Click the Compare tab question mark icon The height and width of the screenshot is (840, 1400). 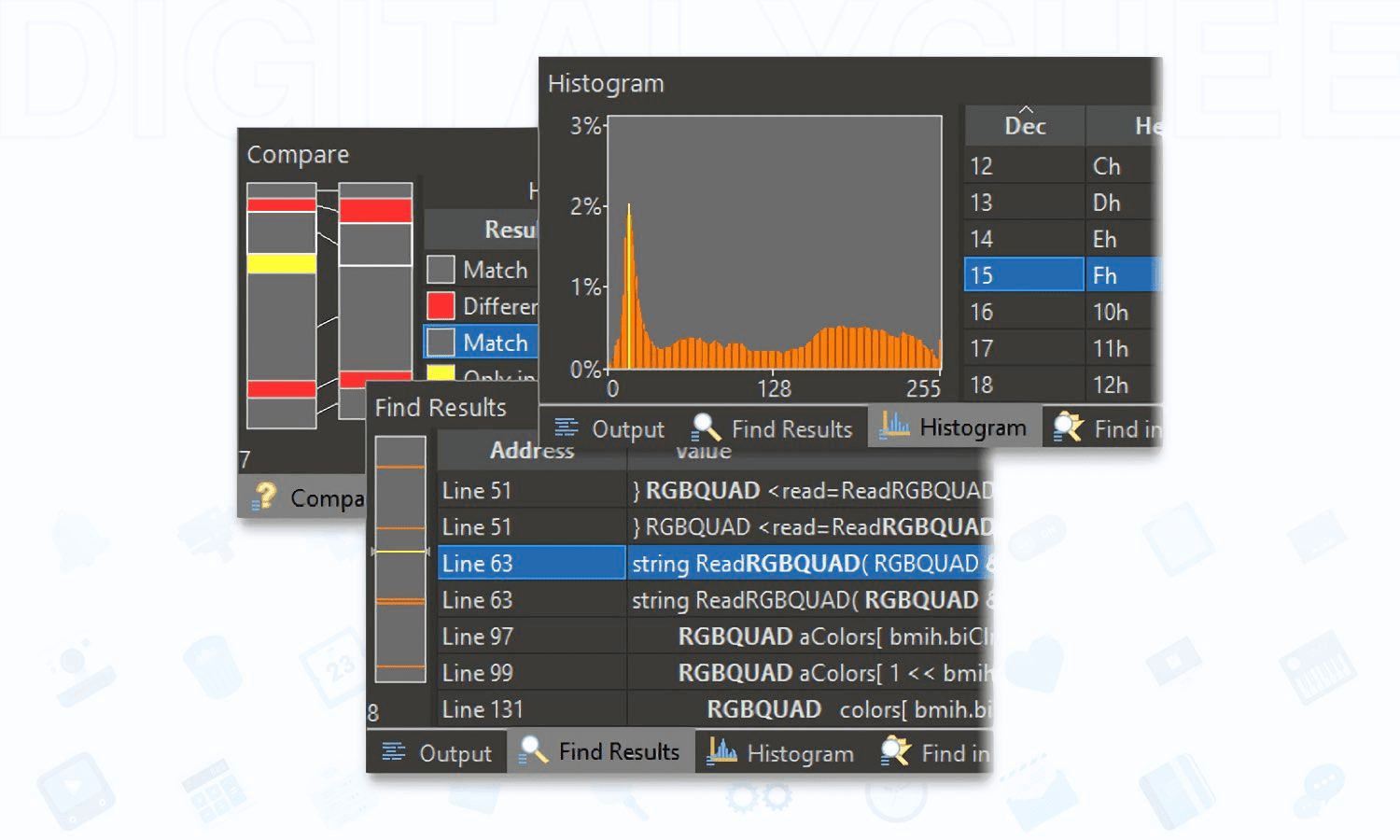[264, 497]
